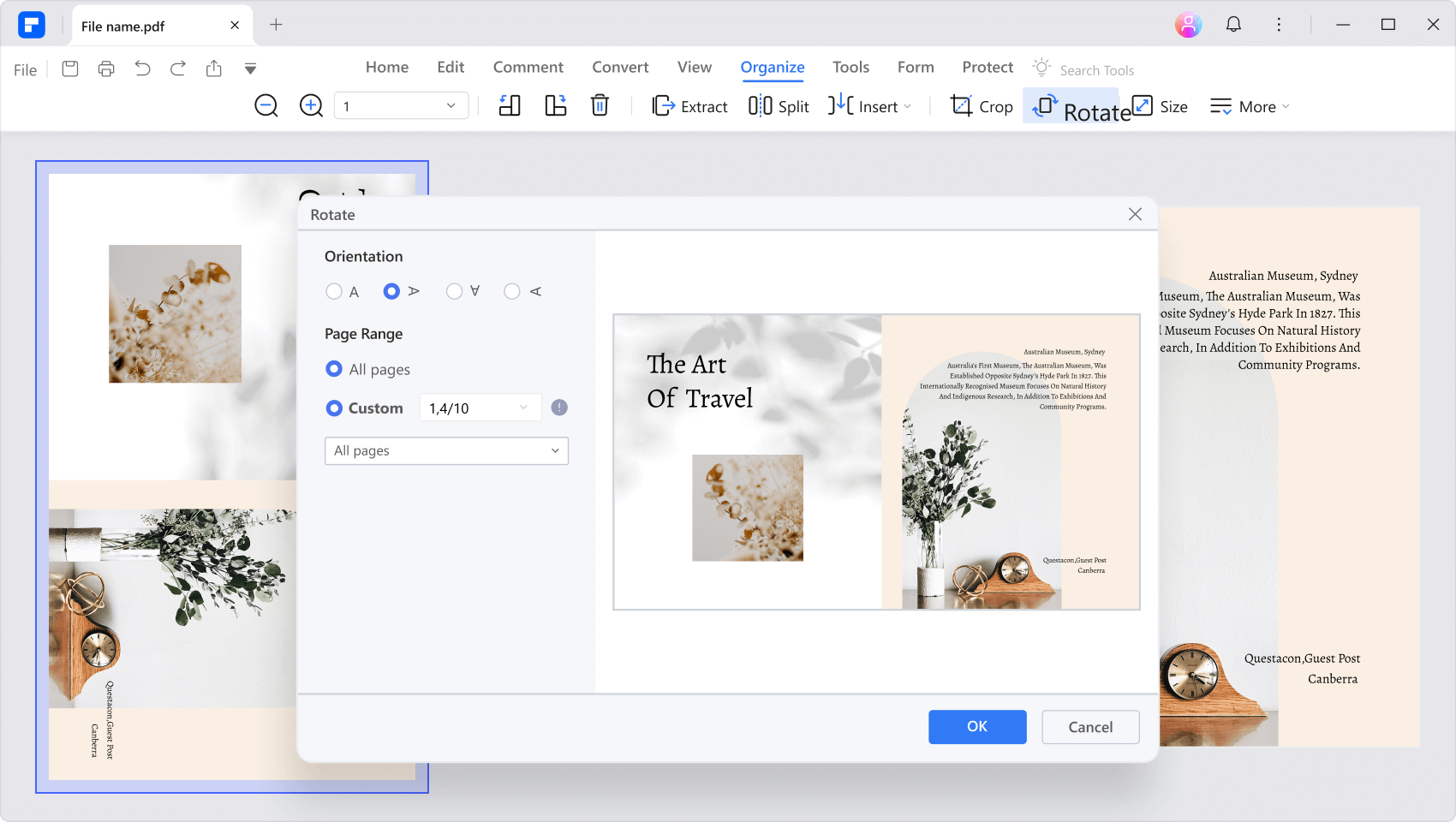Click the Split tool

pos(779,106)
